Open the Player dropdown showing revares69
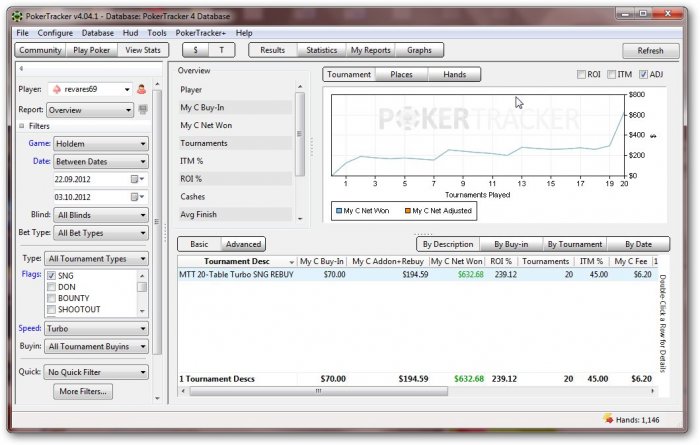Screen dimensions: 700x445 (90, 89)
